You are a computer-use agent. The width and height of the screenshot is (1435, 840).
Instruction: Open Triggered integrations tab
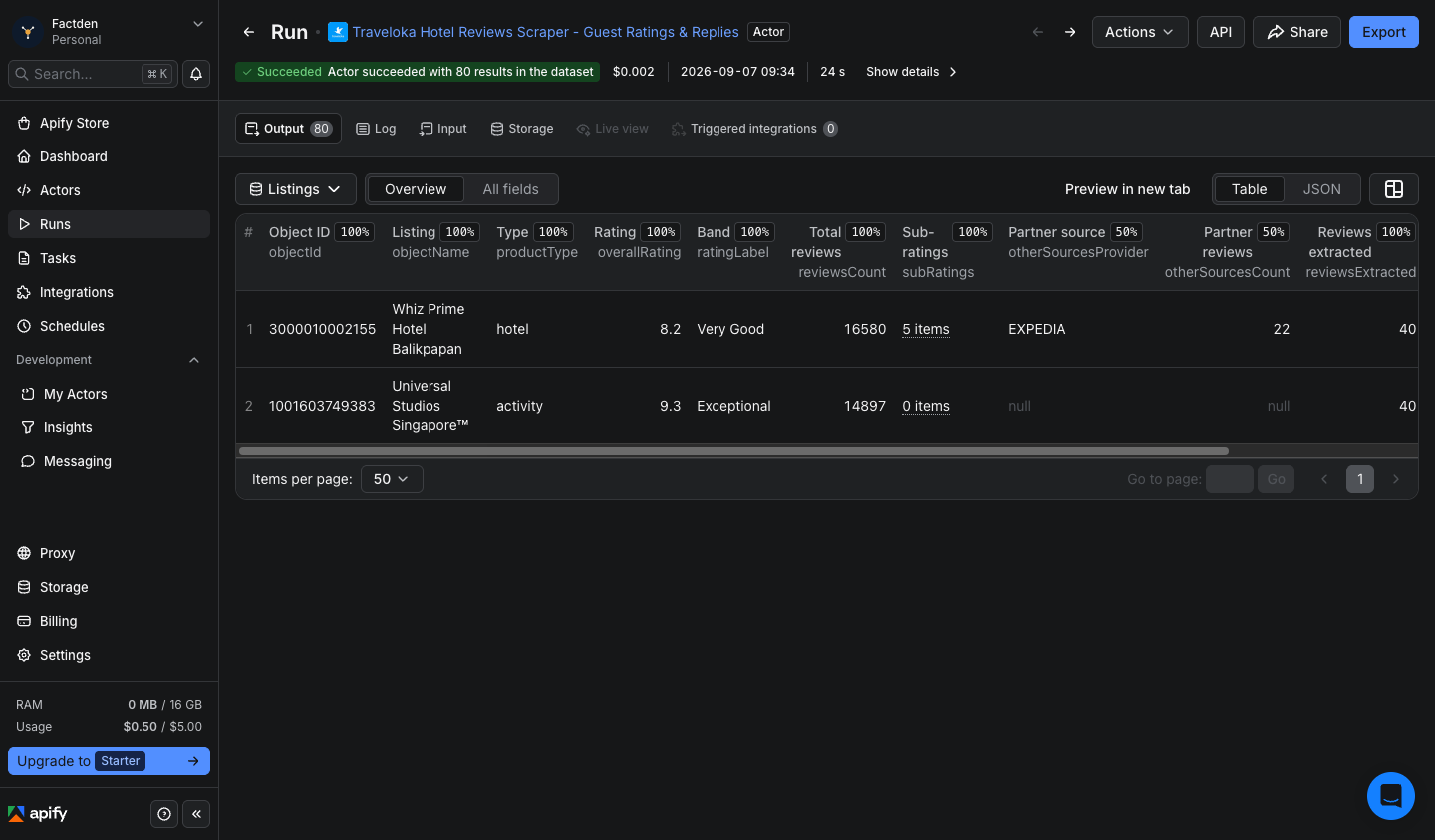point(754,129)
